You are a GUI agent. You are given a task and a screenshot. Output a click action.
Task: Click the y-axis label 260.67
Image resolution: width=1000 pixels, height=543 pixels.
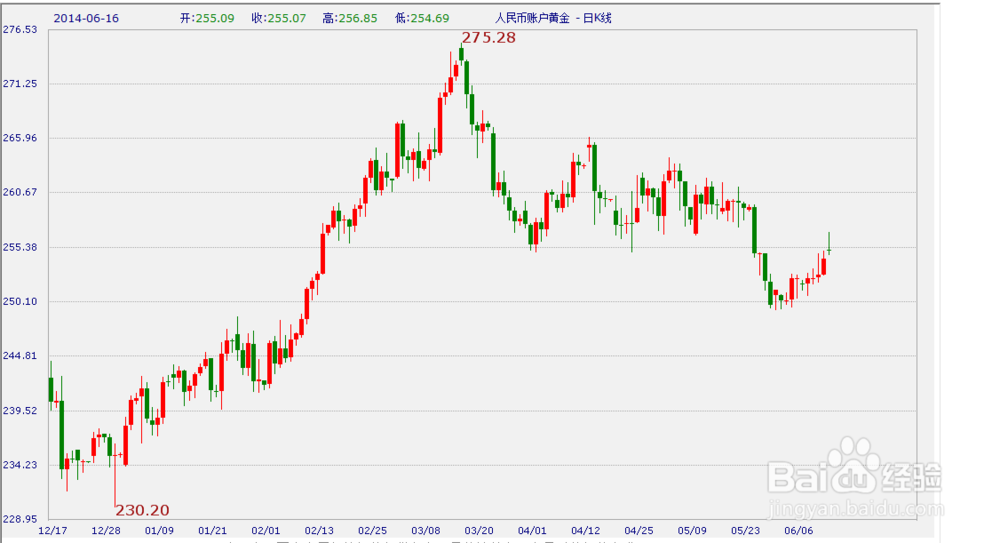click(20, 192)
